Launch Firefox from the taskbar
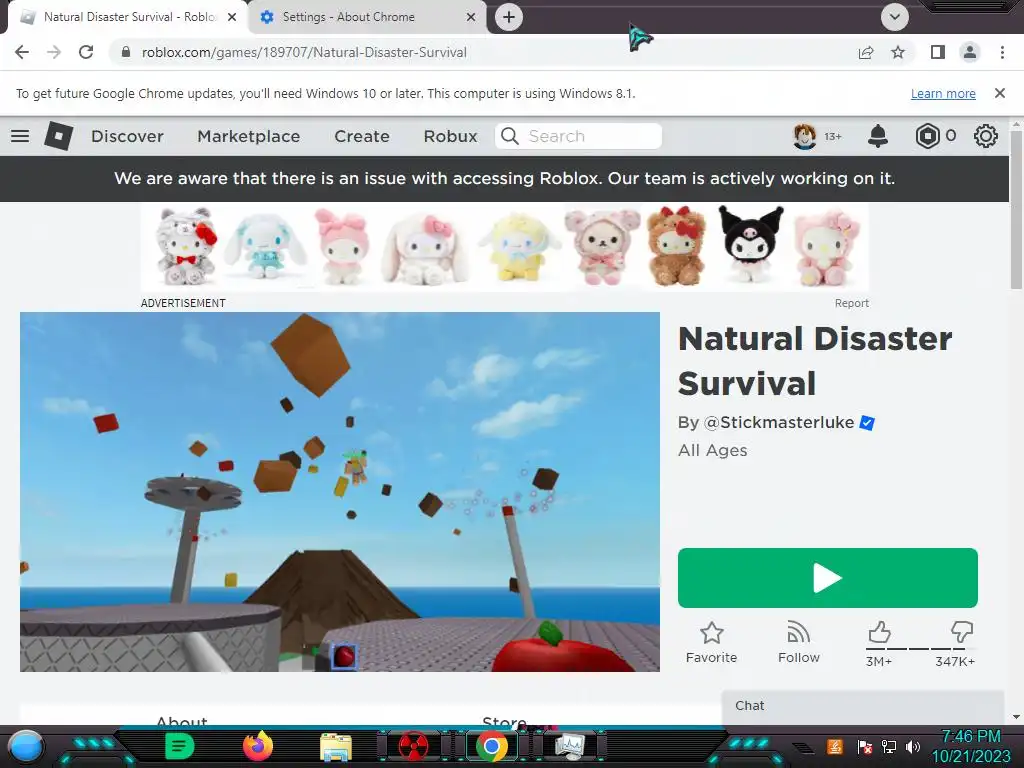Image resolution: width=1024 pixels, height=768 pixels. tap(257, 746)
